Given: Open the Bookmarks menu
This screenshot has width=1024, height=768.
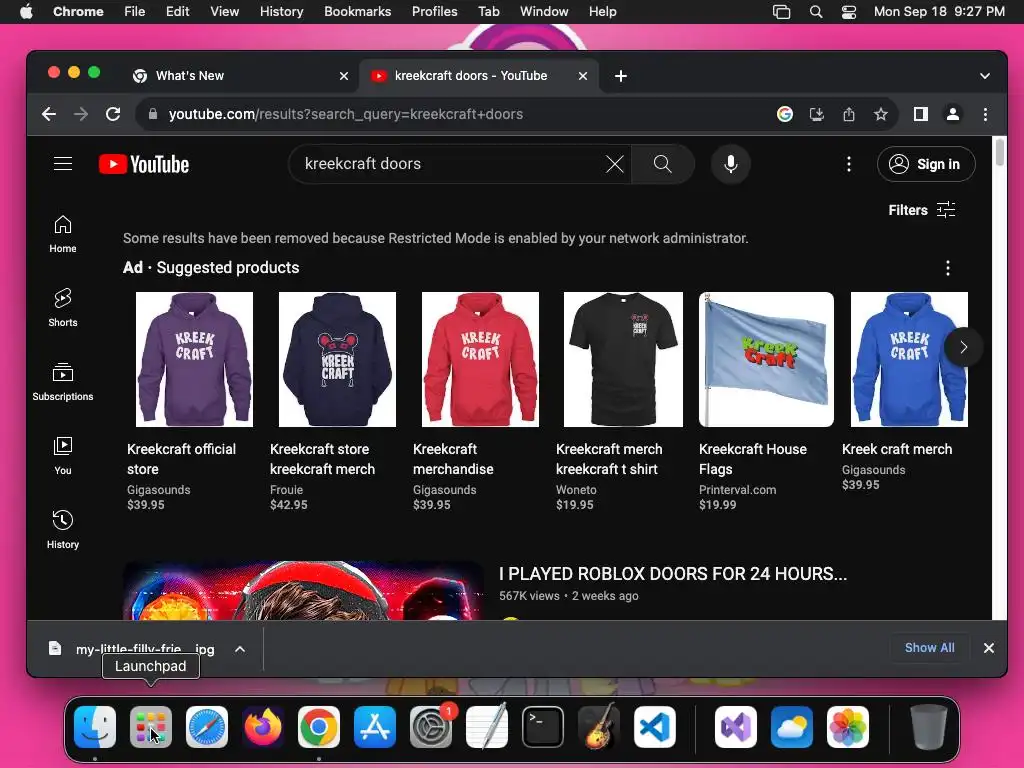Looking at the screenshot, I should [357, 12].
